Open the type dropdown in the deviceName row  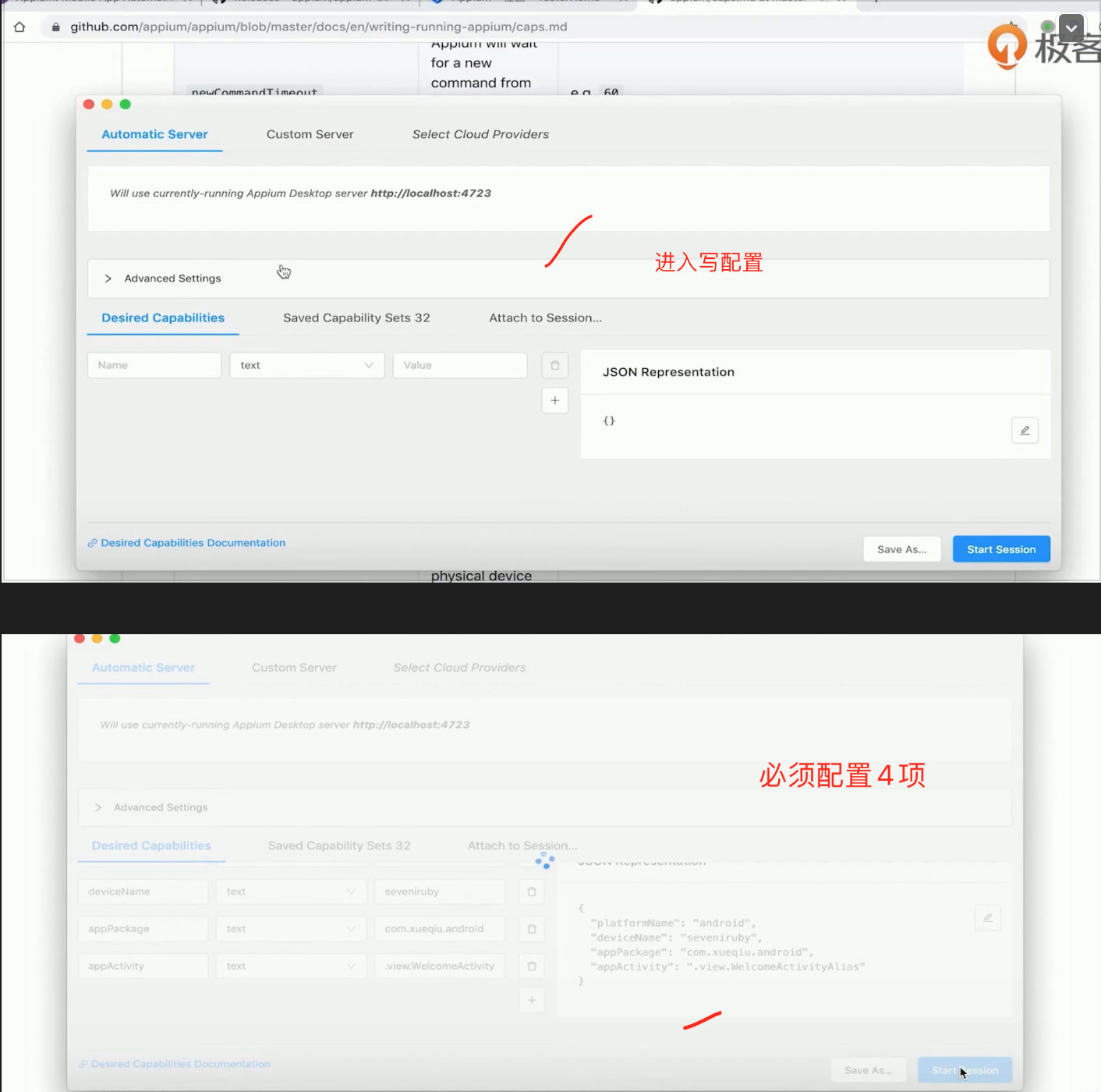point(291,892)
